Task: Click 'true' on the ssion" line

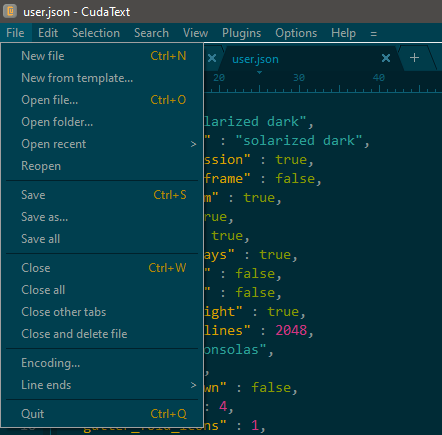Action: tap(291, 160)
